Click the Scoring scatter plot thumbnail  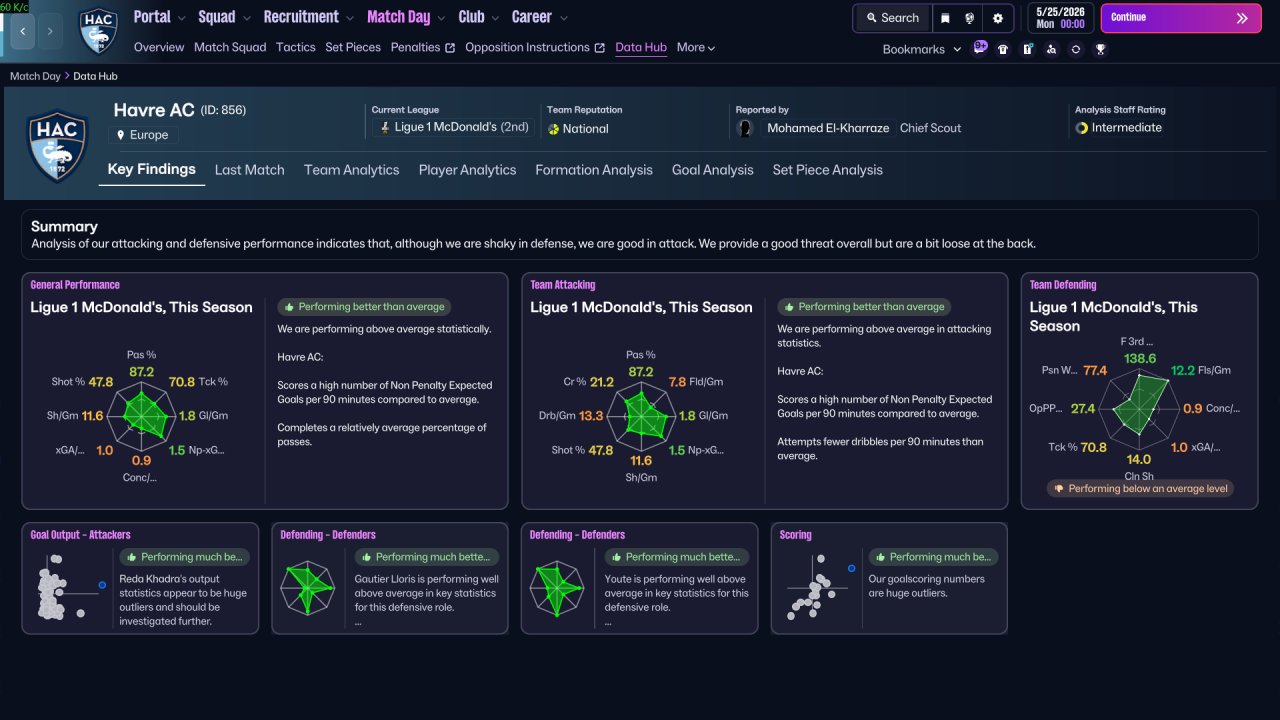pyautogui.click(x=820, y=587)
